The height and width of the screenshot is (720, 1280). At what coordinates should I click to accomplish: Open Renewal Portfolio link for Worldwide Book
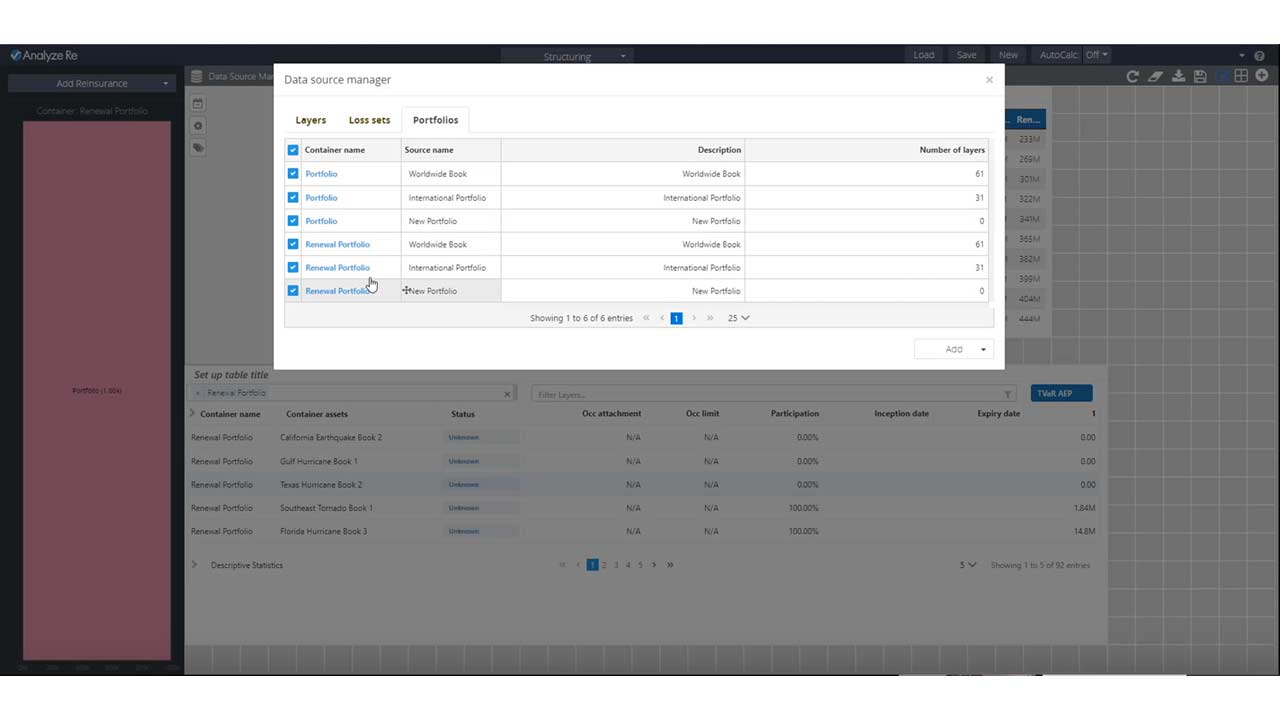coord(337,245)
